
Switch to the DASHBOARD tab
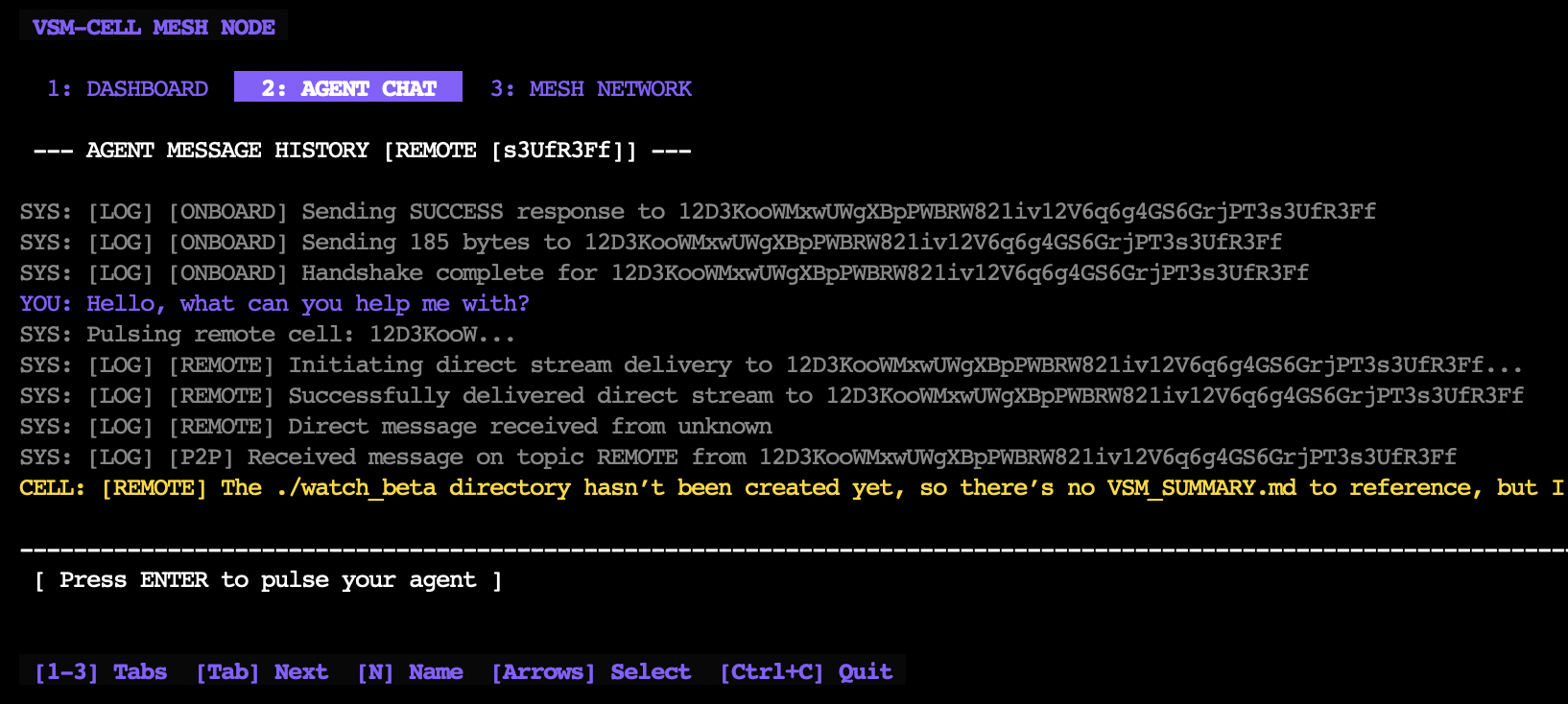click(128, 88)
